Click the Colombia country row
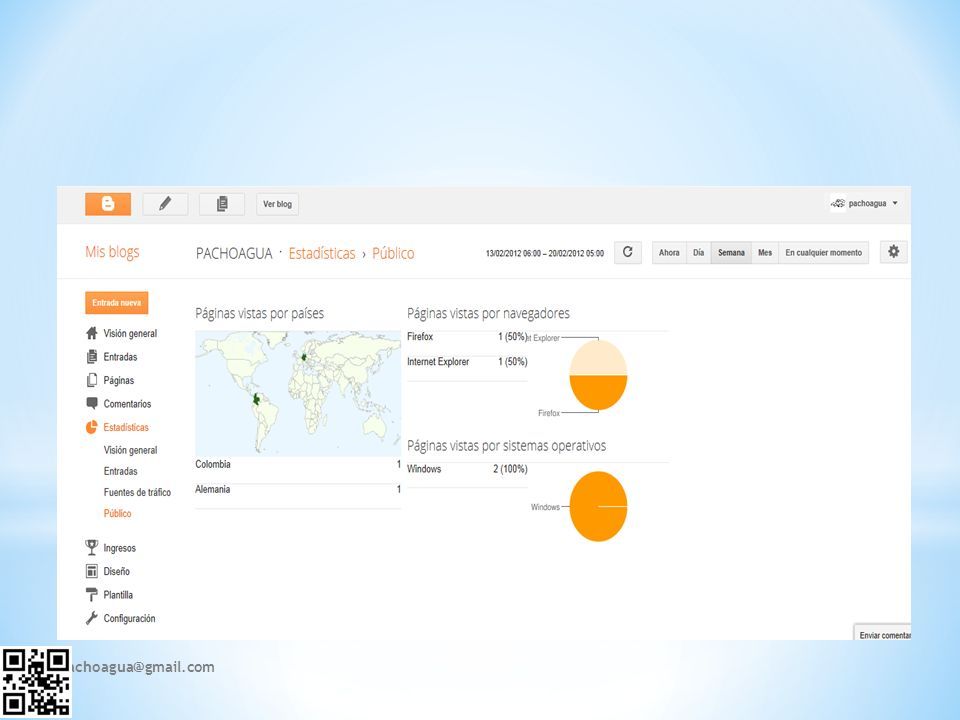The image size is (960, 720). coord(298,465)
